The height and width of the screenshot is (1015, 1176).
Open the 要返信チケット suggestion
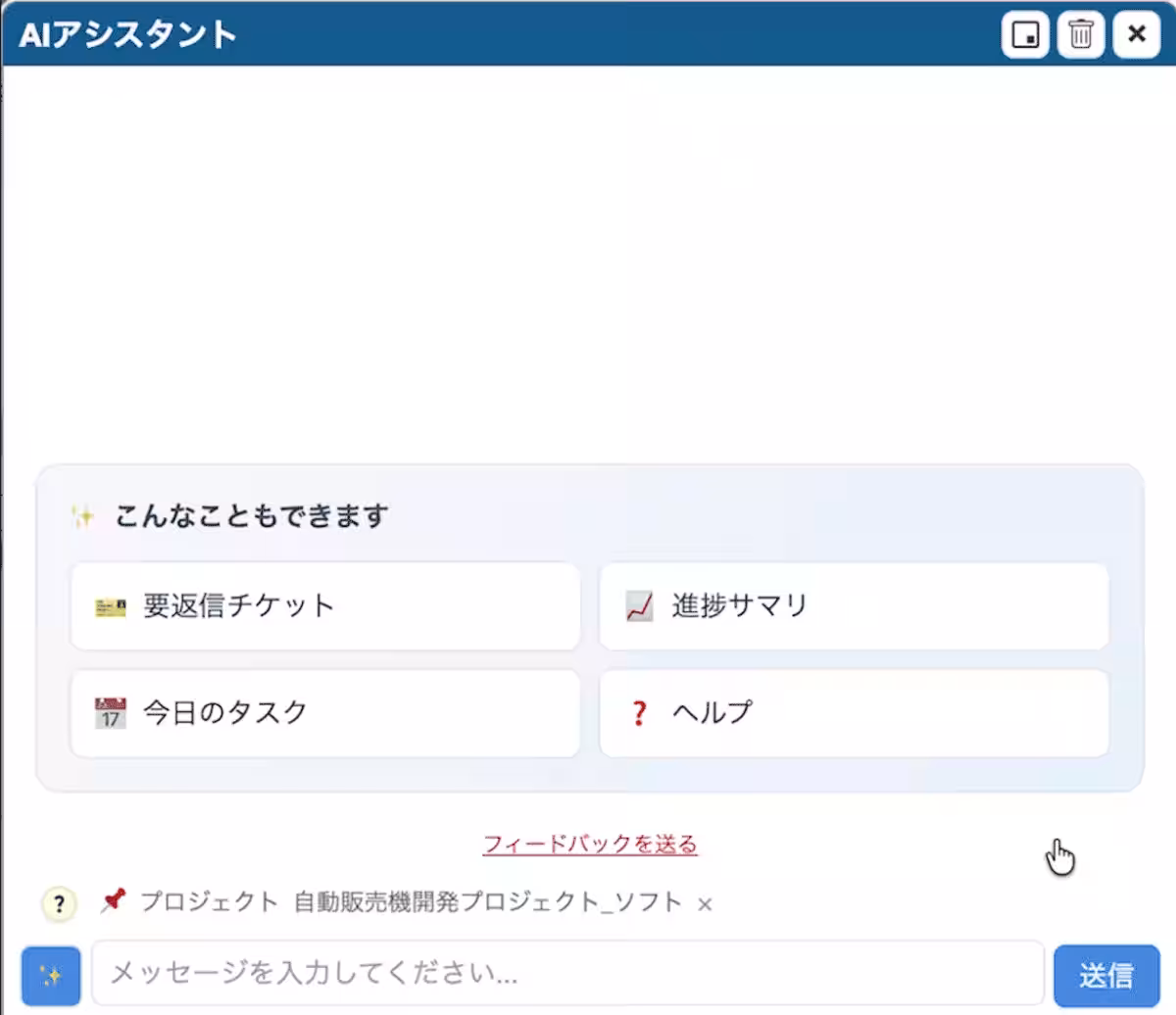tap(324, 606)
